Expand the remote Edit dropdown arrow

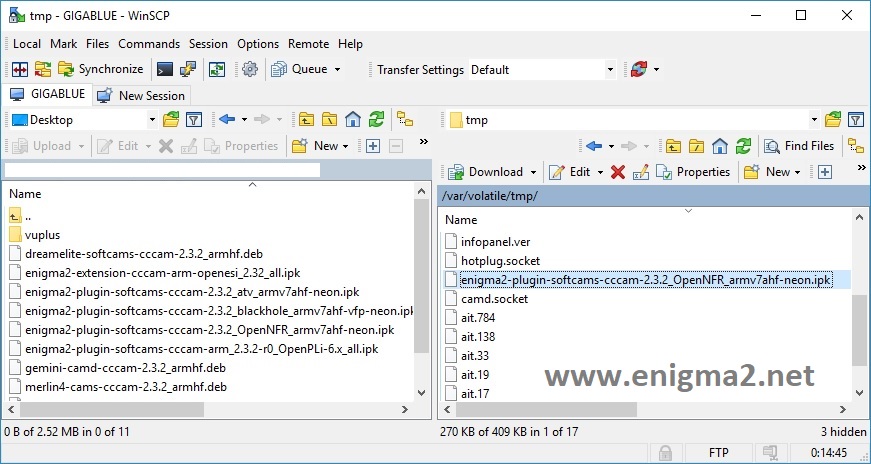(600, 172)
